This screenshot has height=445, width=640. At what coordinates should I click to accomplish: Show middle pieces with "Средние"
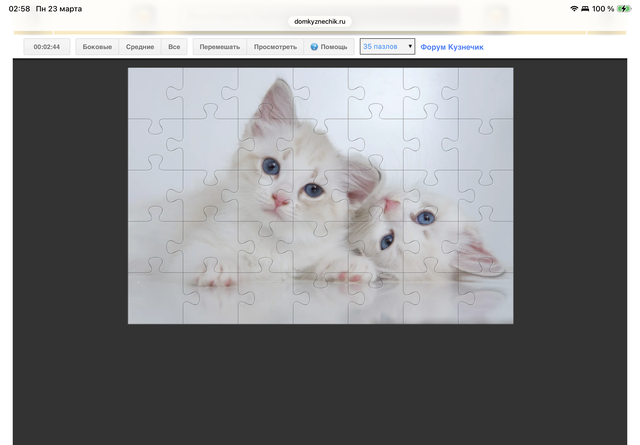(x=140, y=47)
